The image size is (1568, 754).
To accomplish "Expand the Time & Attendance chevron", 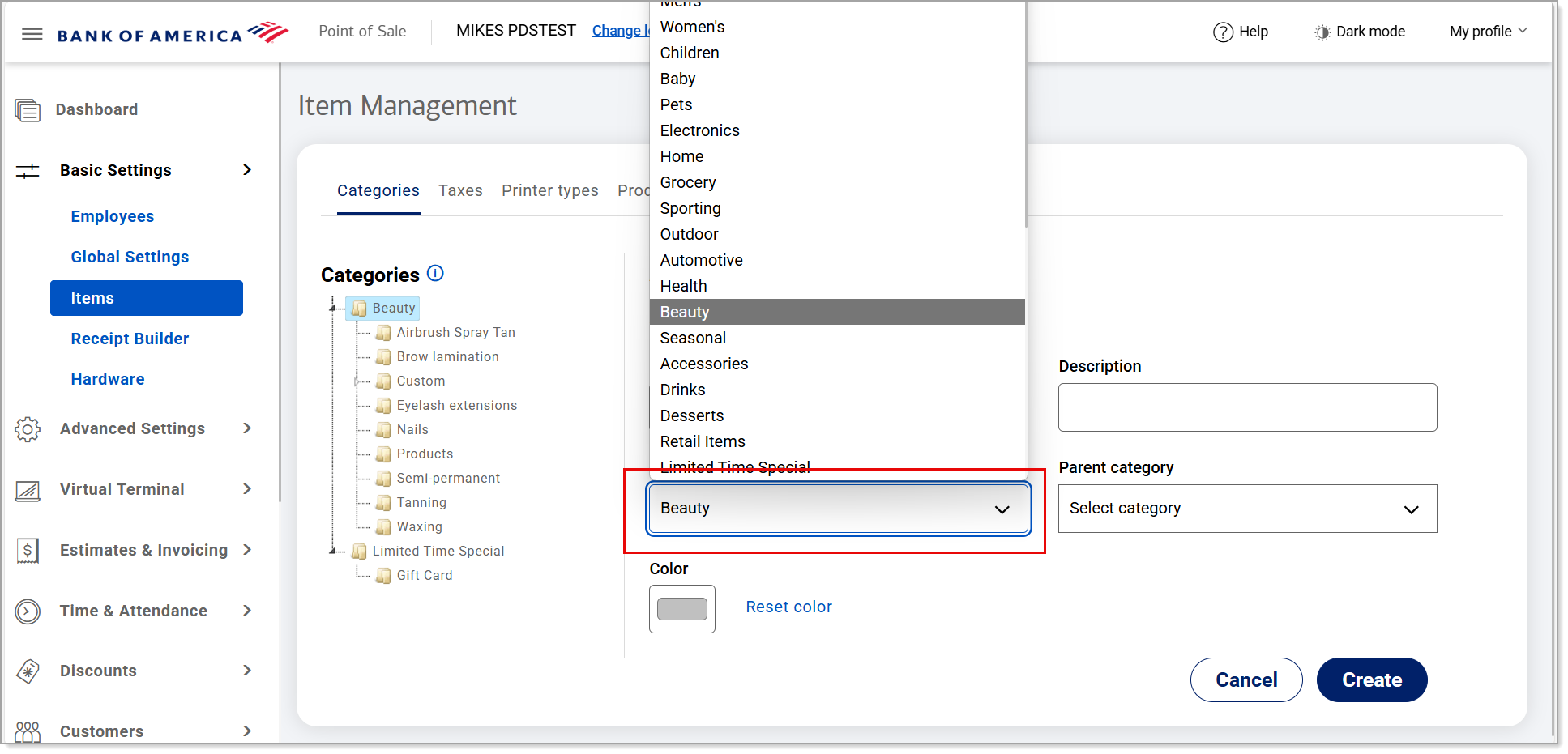I will click(247, 611).
